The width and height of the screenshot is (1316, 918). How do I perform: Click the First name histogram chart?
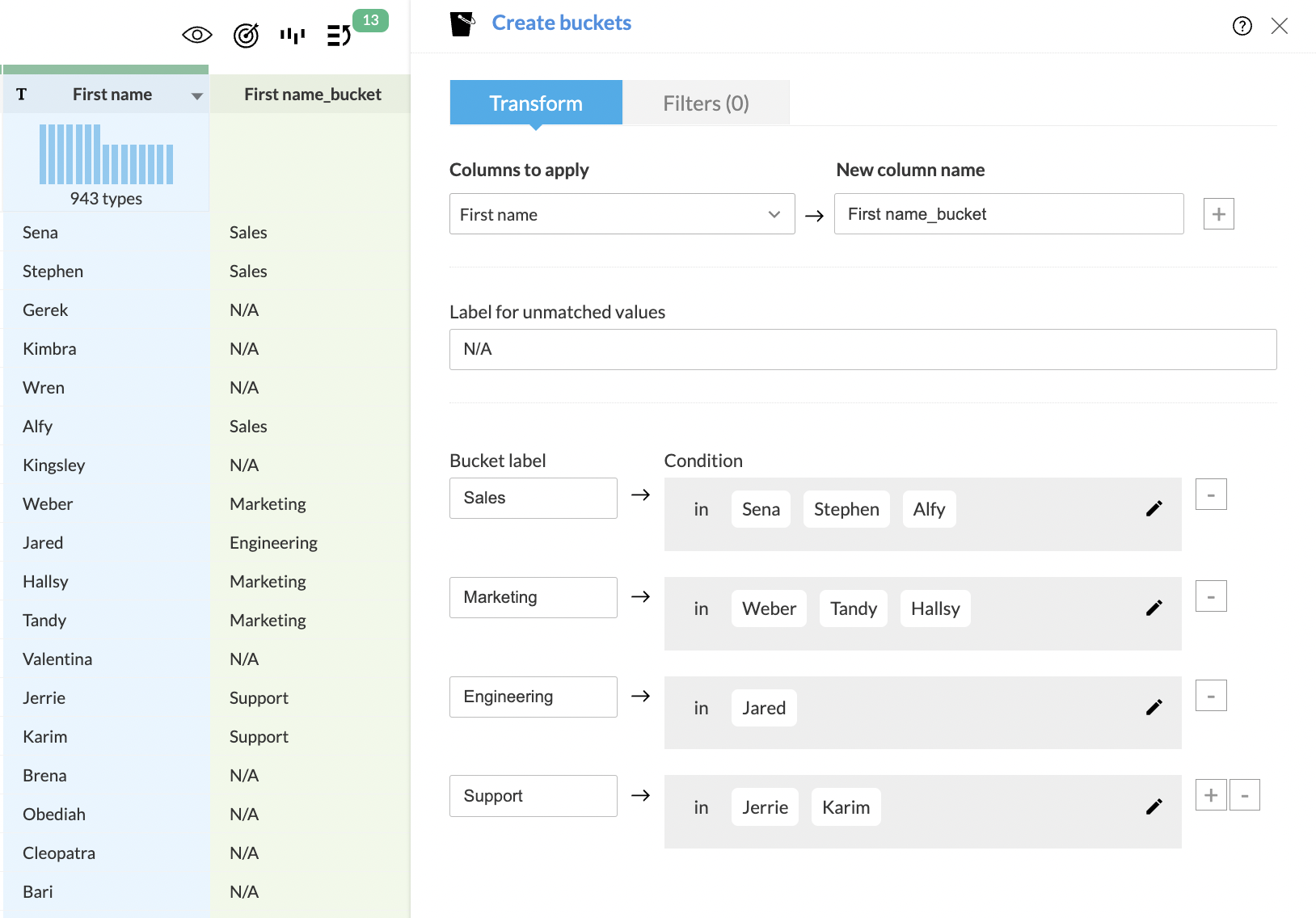(x=106, y=154)
